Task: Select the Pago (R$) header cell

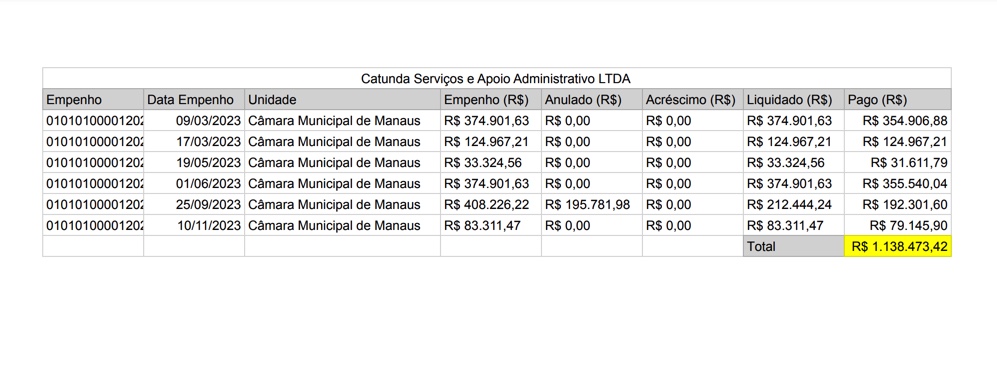Action: pos(898,99)
